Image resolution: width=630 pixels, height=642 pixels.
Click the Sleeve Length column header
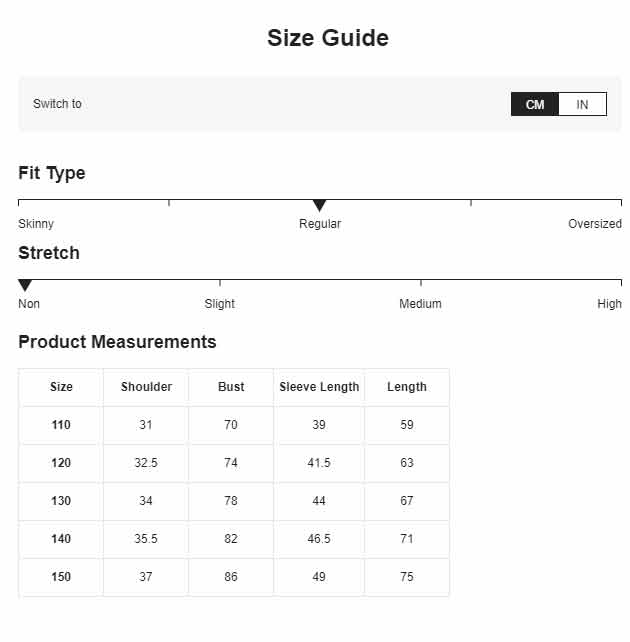click(x=319, y=387)
